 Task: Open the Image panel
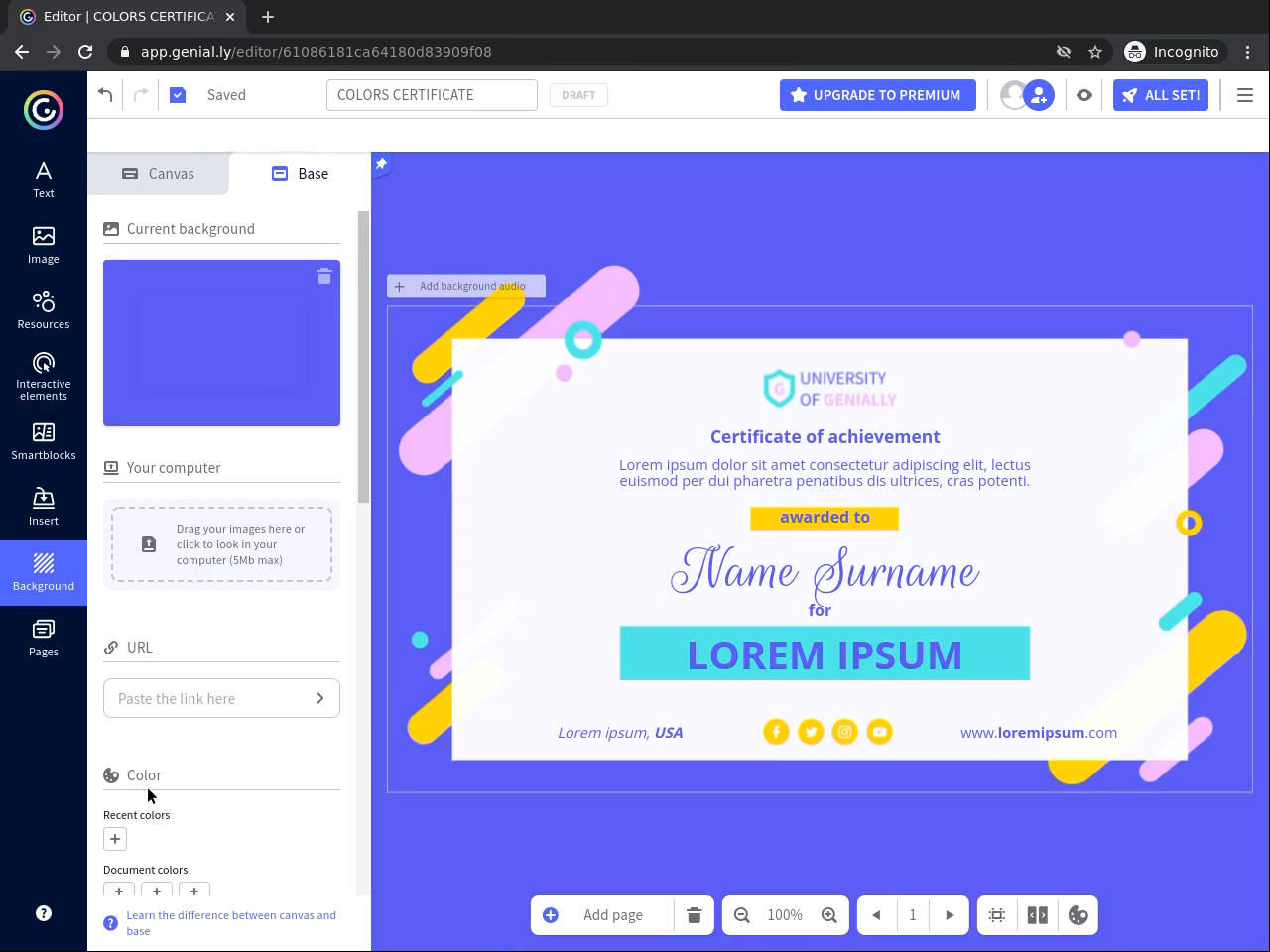coord(44,245)
